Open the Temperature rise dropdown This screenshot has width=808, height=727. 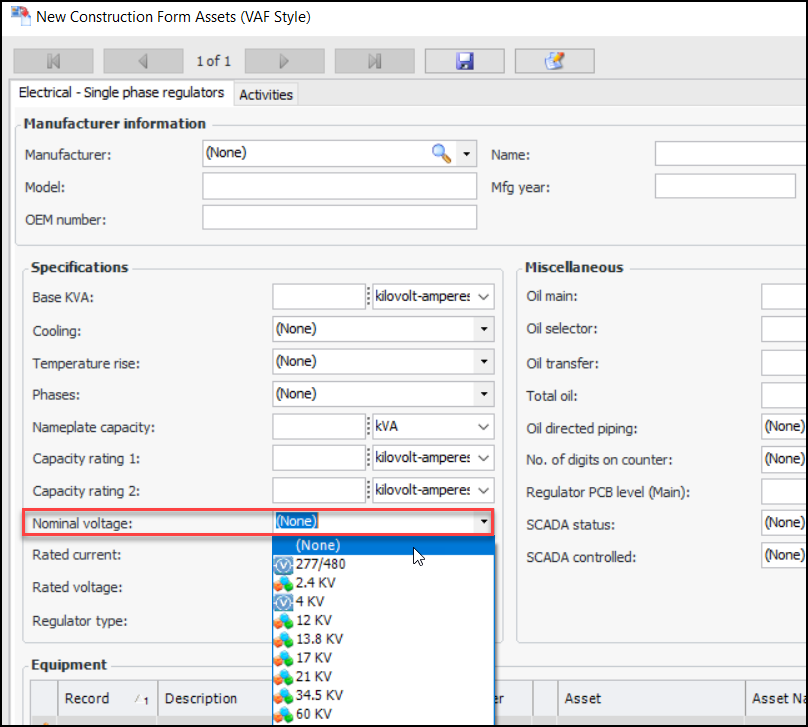pyautogui.click(x=484, y=361)
